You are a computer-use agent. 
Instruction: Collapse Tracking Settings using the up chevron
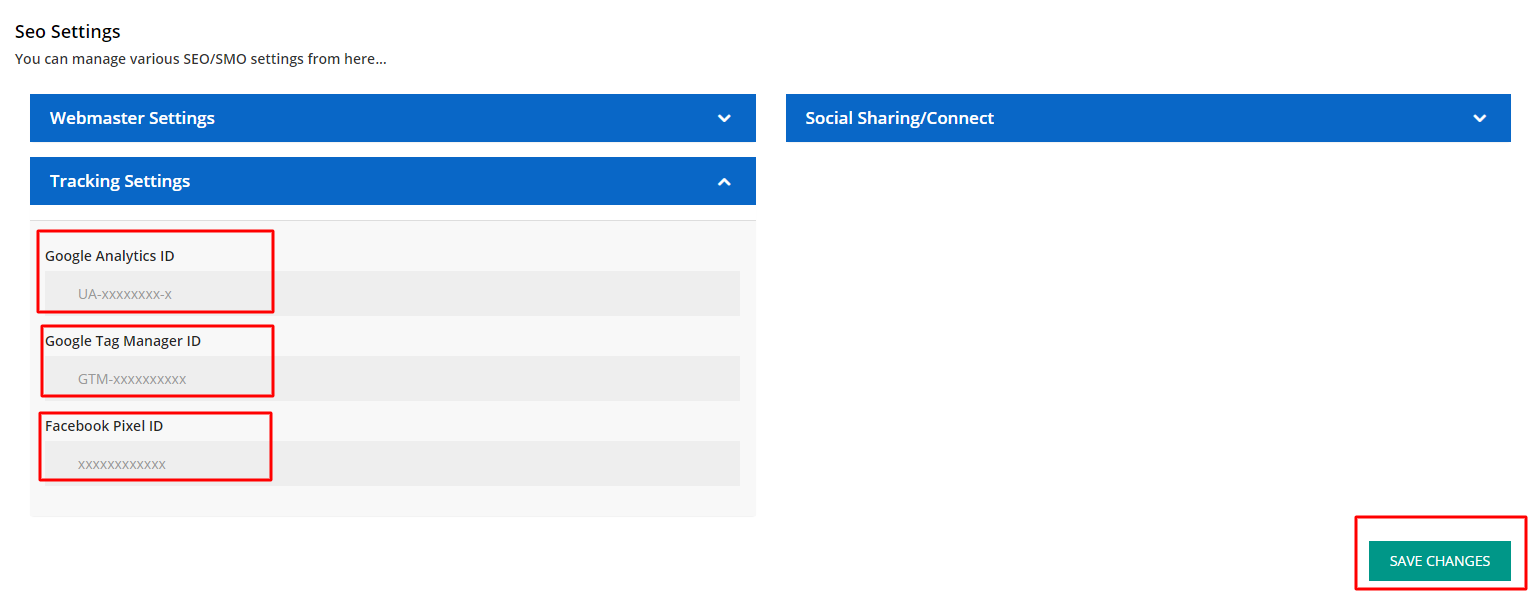point(724,182)
